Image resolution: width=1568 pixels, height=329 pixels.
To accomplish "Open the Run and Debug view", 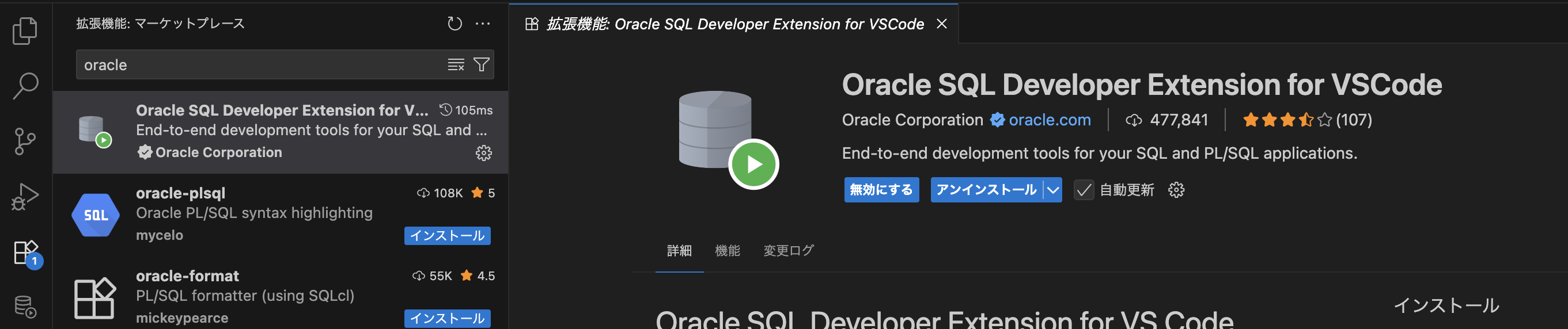I will (25, 197).
